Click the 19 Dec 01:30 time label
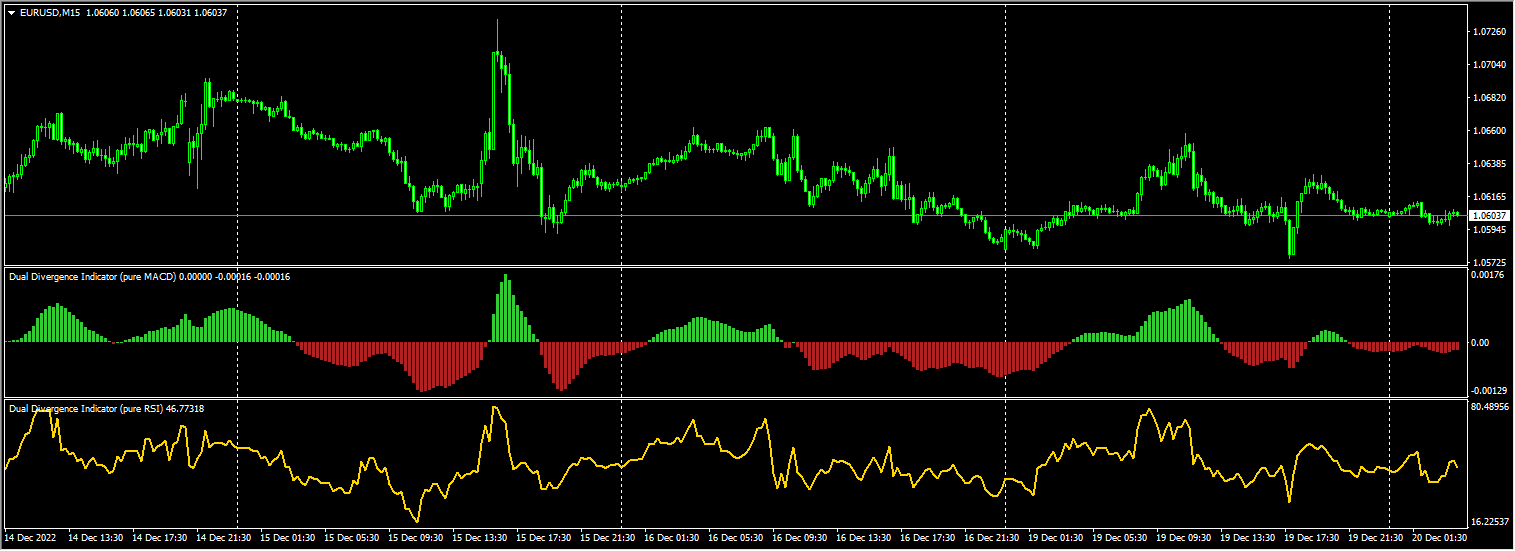The image size is (1515, 551). click(x=1056, y=537)
